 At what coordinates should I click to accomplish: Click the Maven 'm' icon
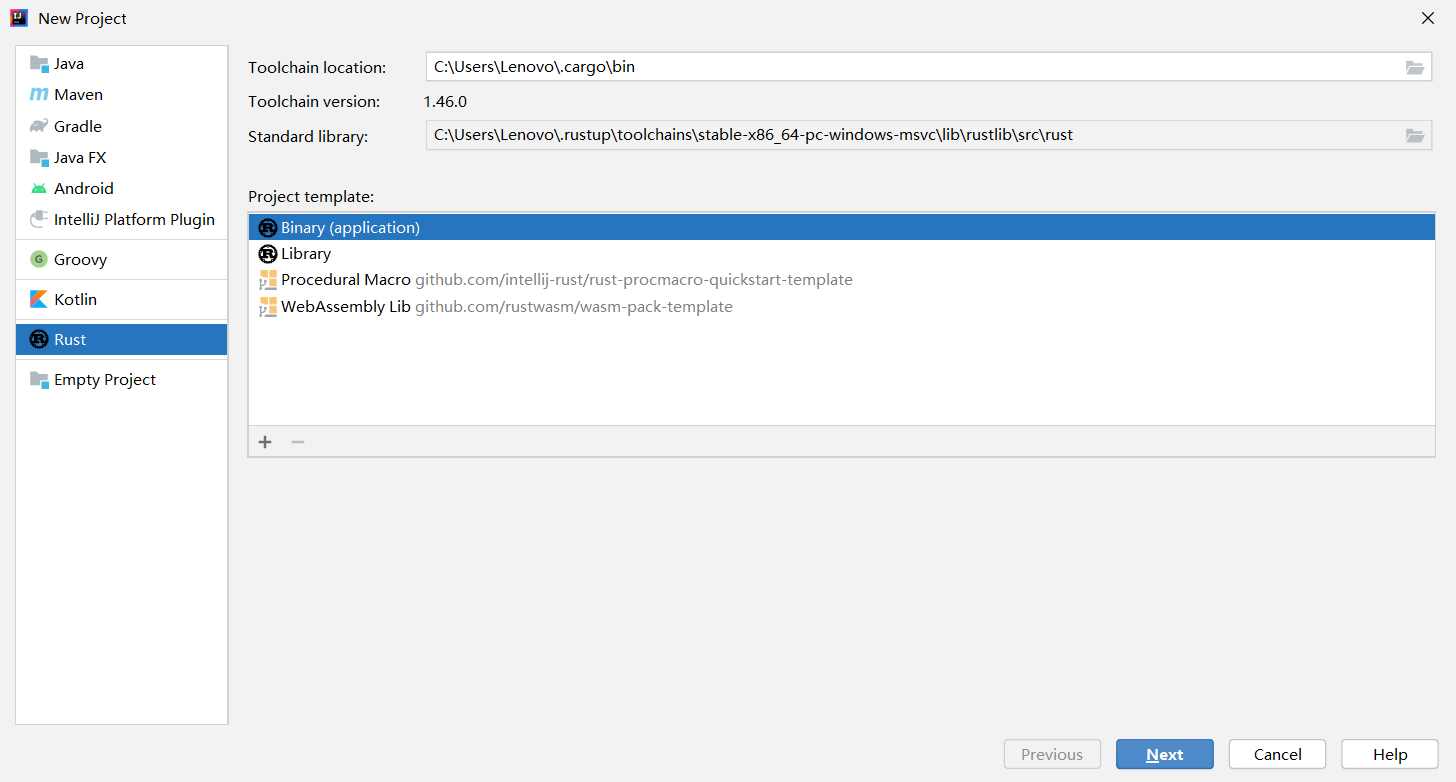pyautogui.click(x=39, y=94)
